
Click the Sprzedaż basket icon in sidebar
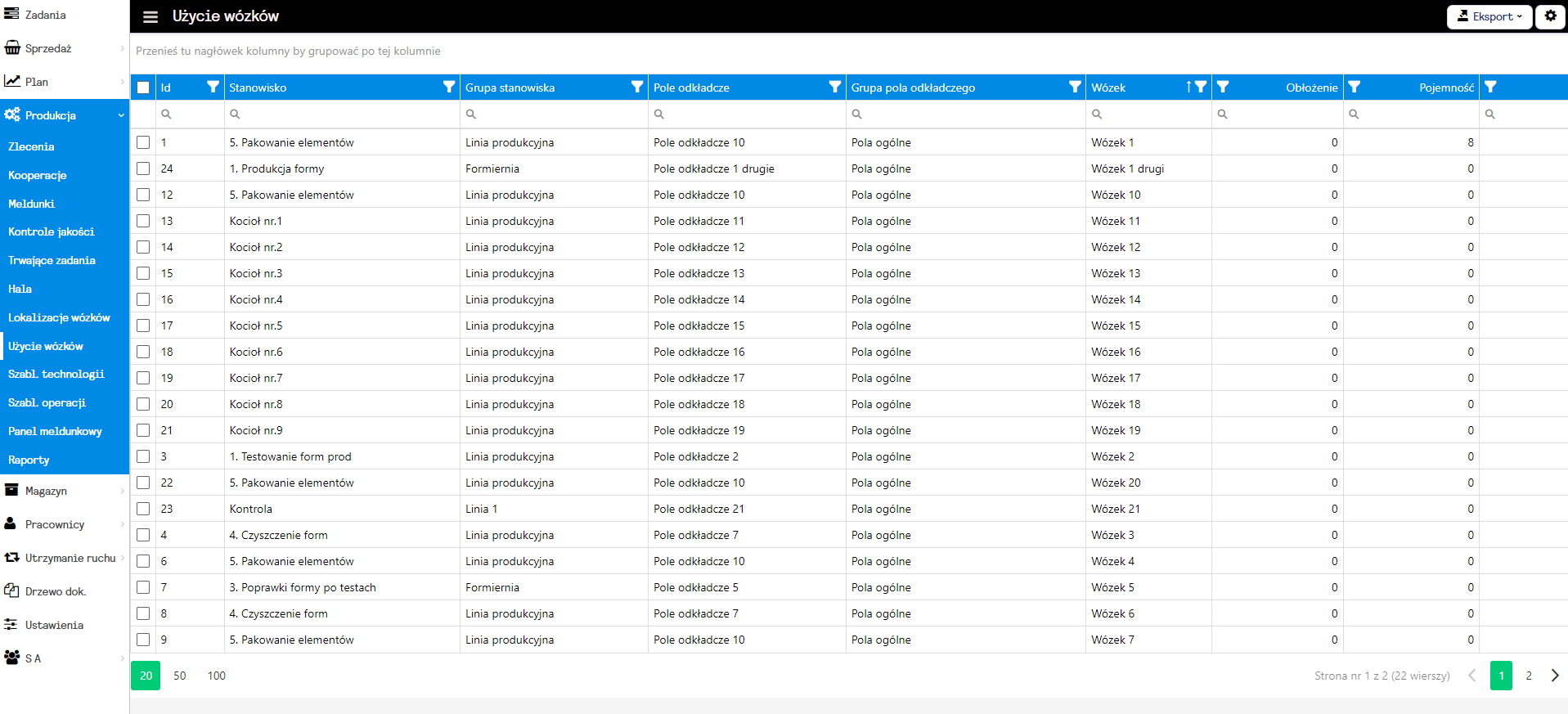click(12, 48)
